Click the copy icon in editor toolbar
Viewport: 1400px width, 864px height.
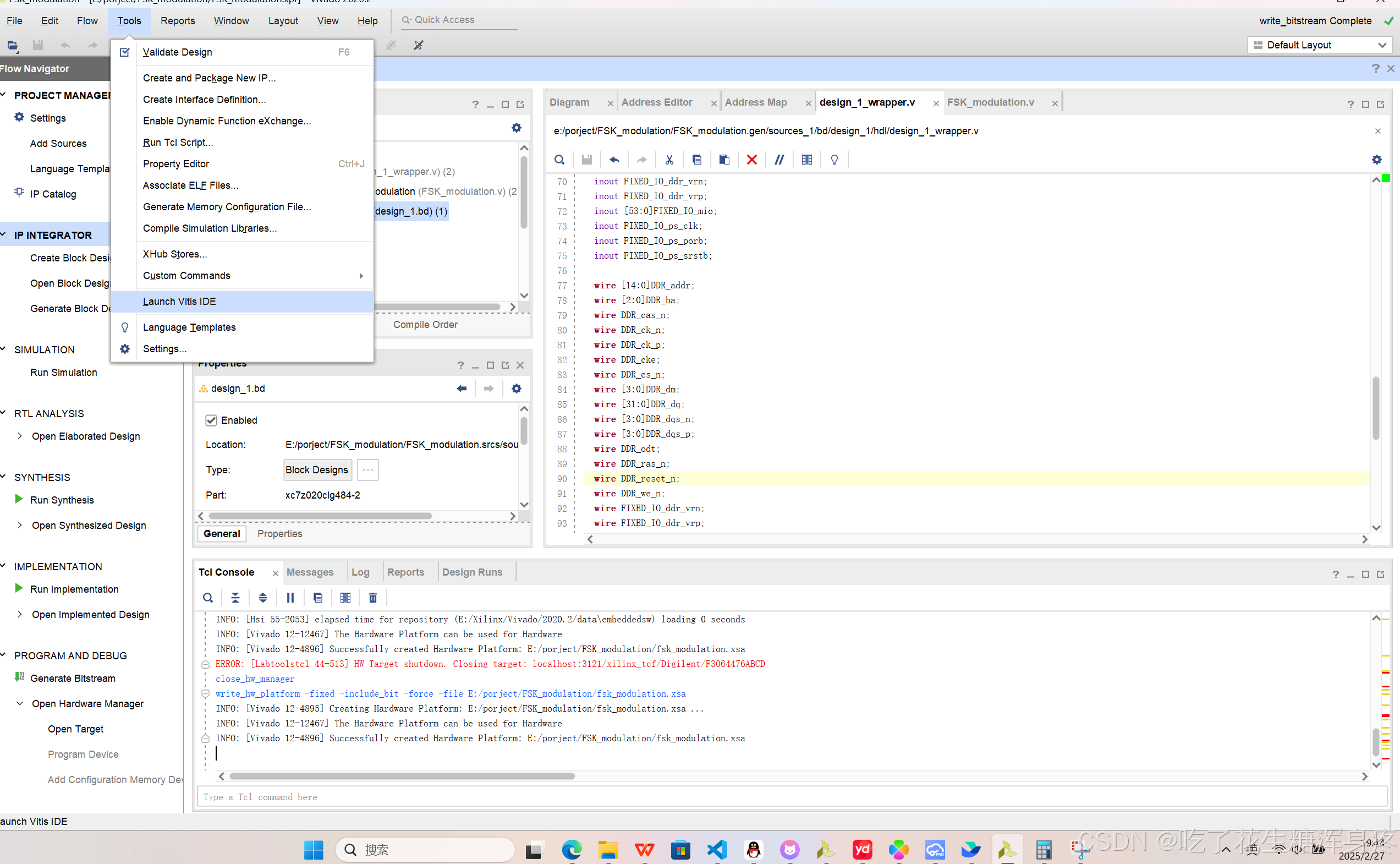pyautogui.click(x=696, y=160)
